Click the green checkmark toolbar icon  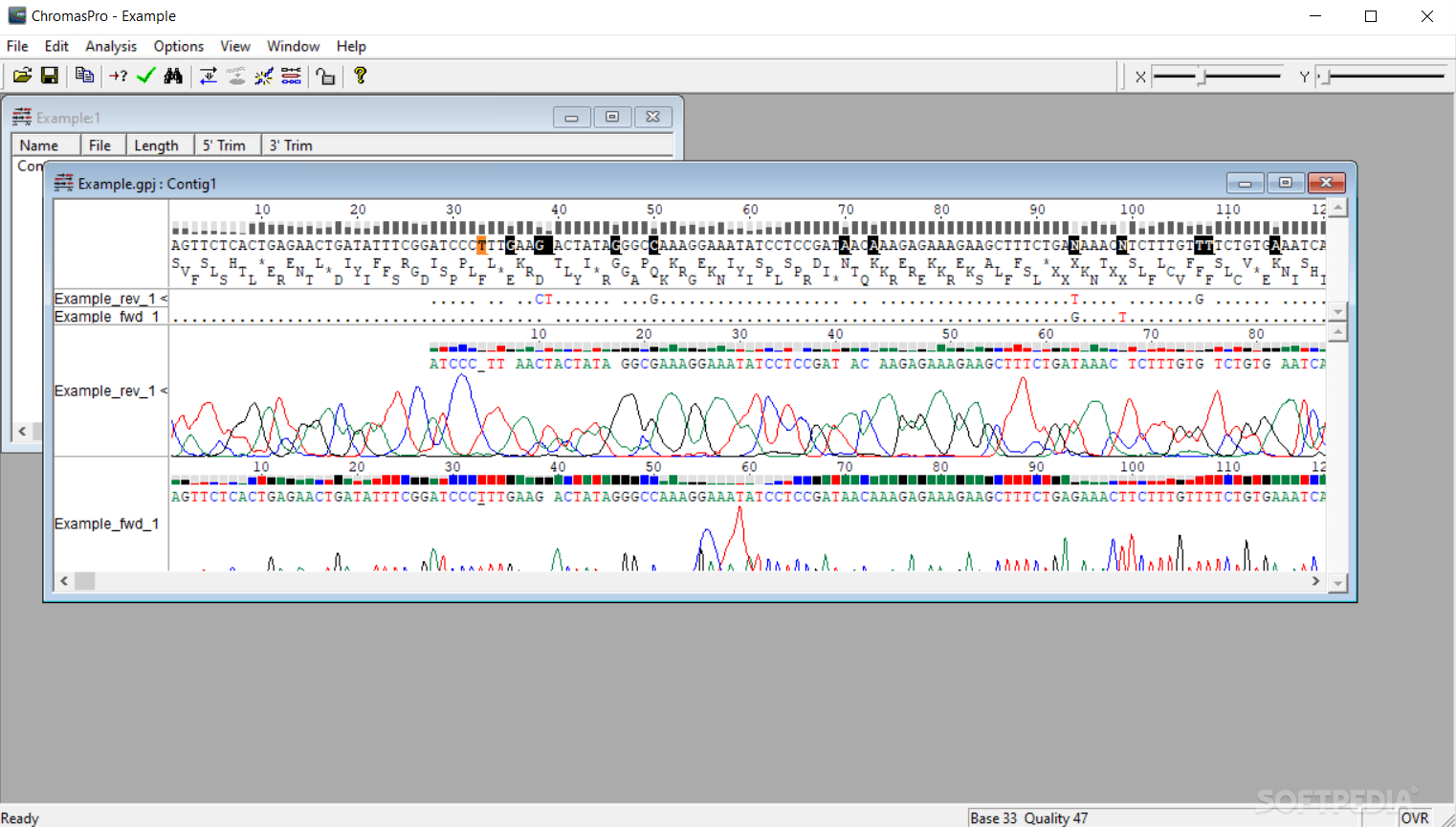pyautogui.click(x=145, y=76)
